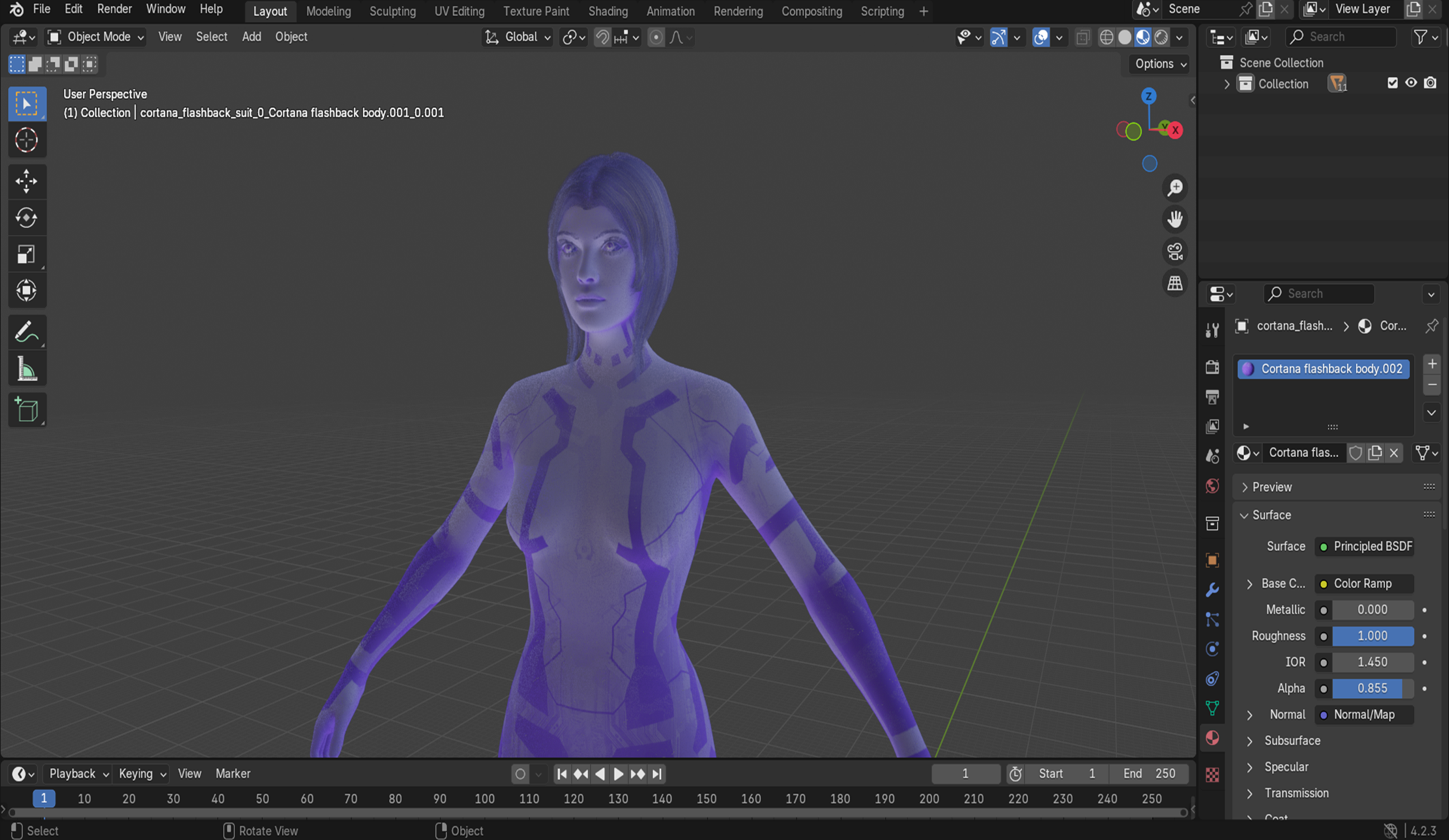The width and height of the screenshot is (1449, 840).
Task: Play the animation forward
Action: click(618, 774)
